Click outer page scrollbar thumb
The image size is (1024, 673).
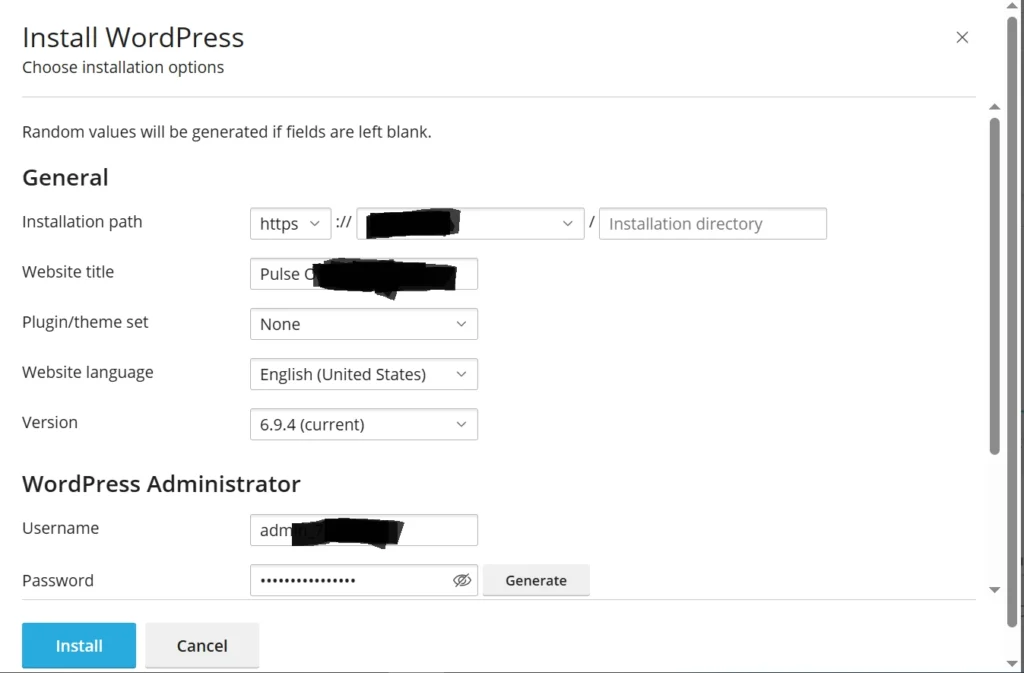pos(1012,321)
